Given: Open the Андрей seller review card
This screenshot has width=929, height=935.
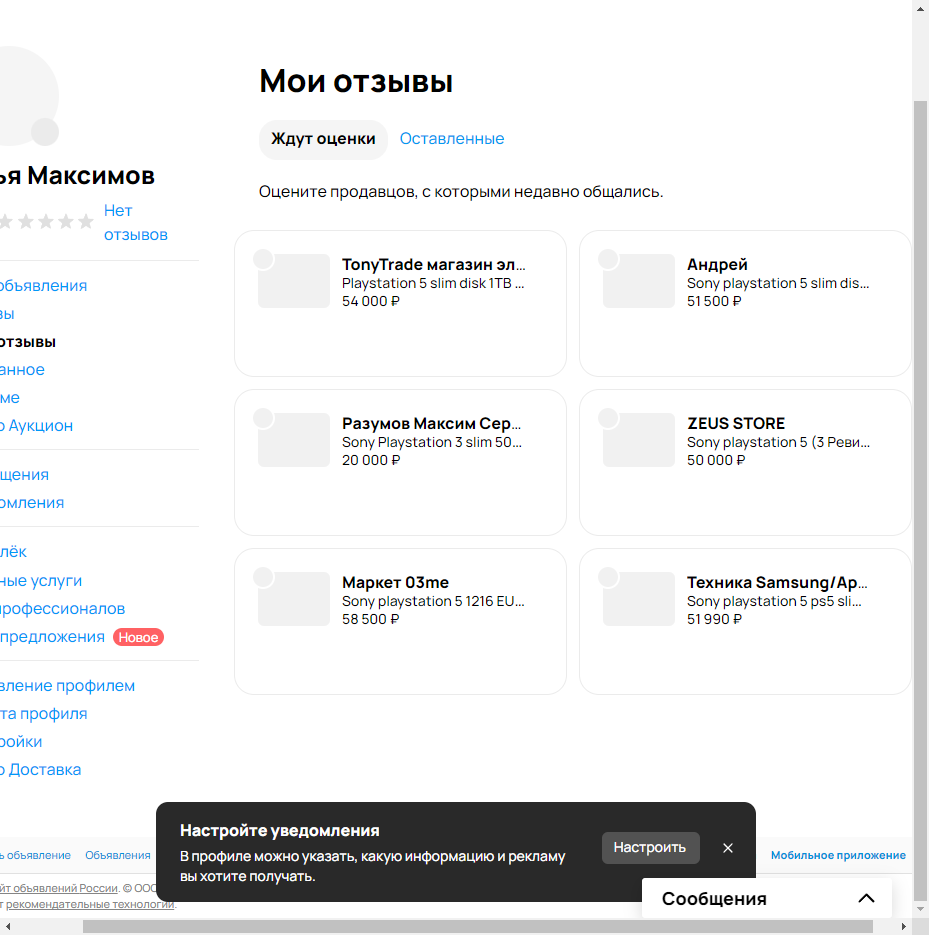Looking at the screenshot, I should pyautogui.click(x=745, y=304).
